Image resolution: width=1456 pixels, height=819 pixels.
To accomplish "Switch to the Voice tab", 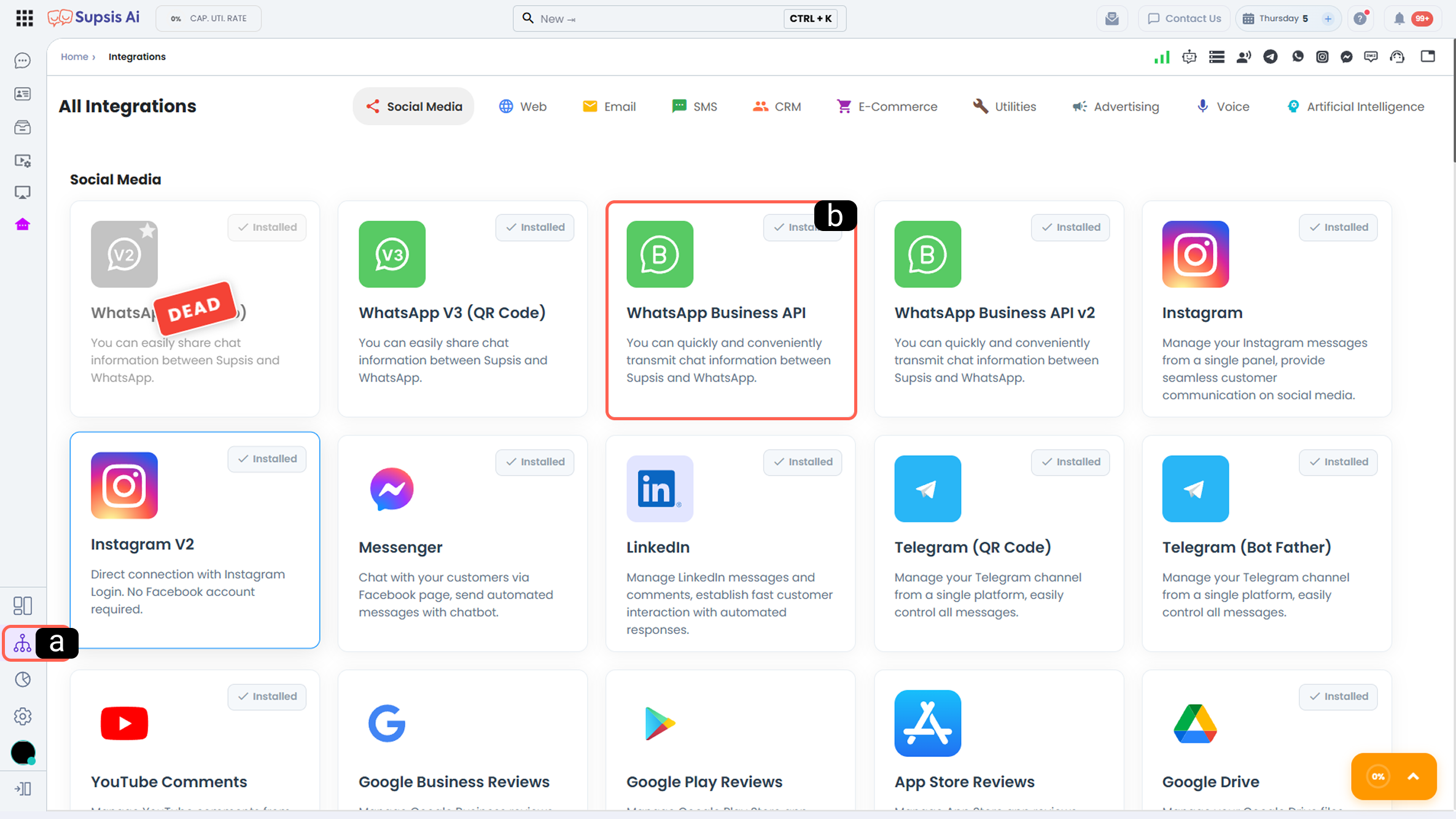I will click(x=1223, y=106).
